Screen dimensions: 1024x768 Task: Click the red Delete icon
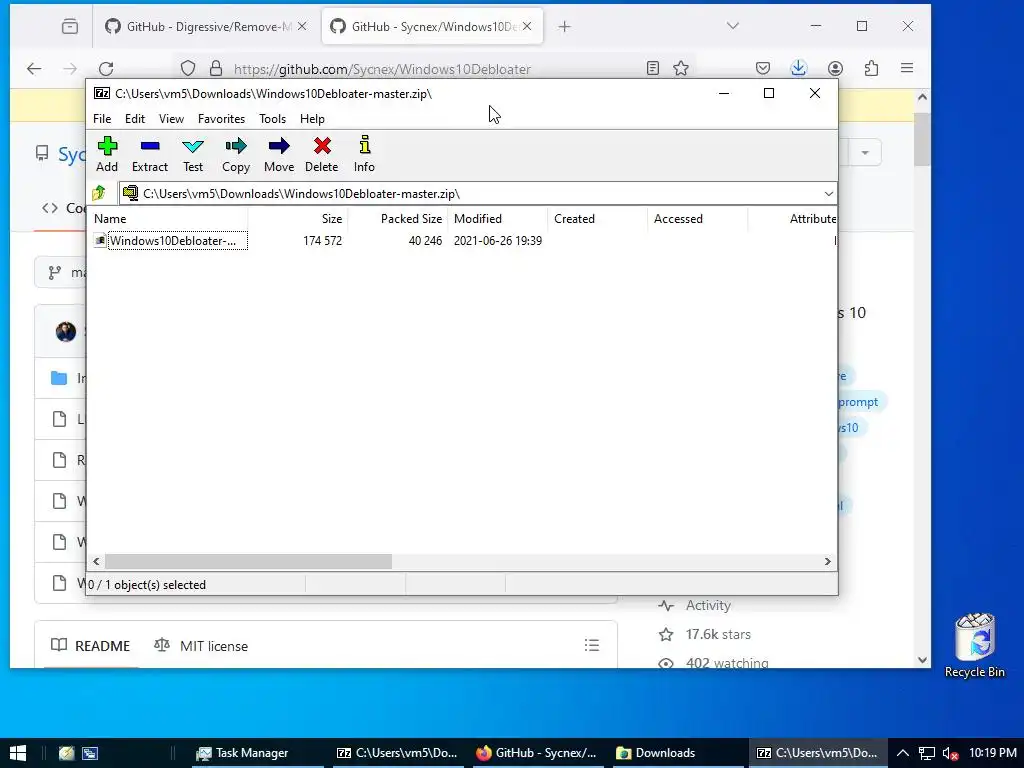point(321,155)
